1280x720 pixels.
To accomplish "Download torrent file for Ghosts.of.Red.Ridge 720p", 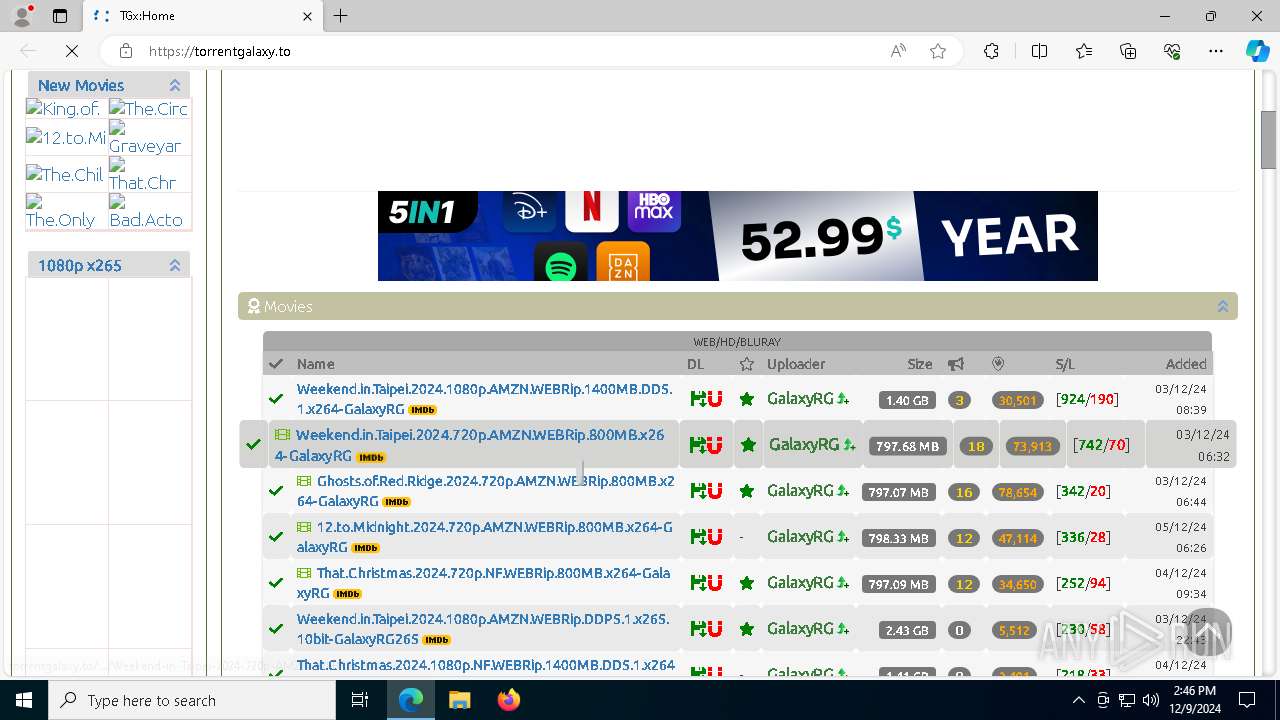I will click(x=696, y=491).
